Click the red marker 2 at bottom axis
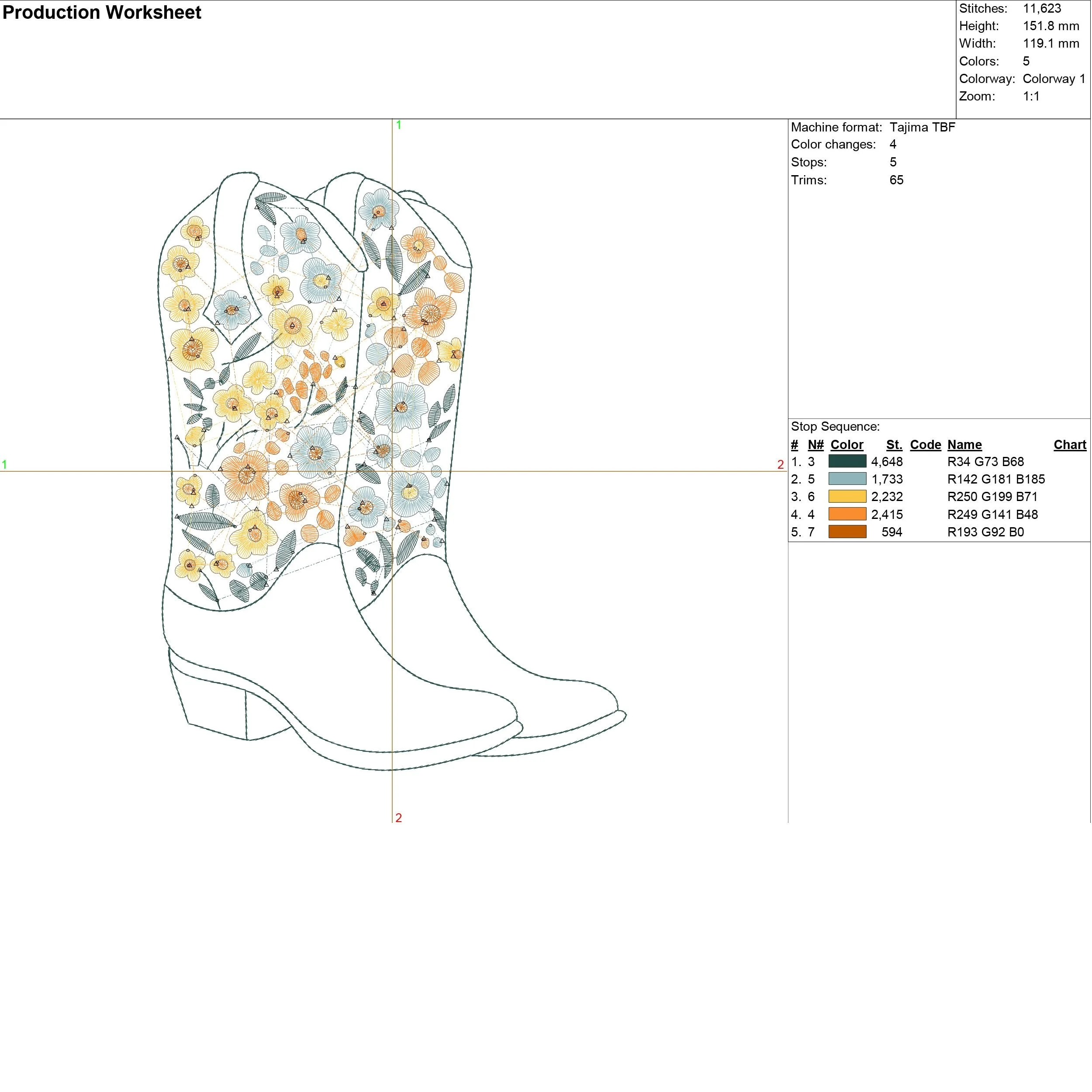1092x1092 pixels. (398, 818)
